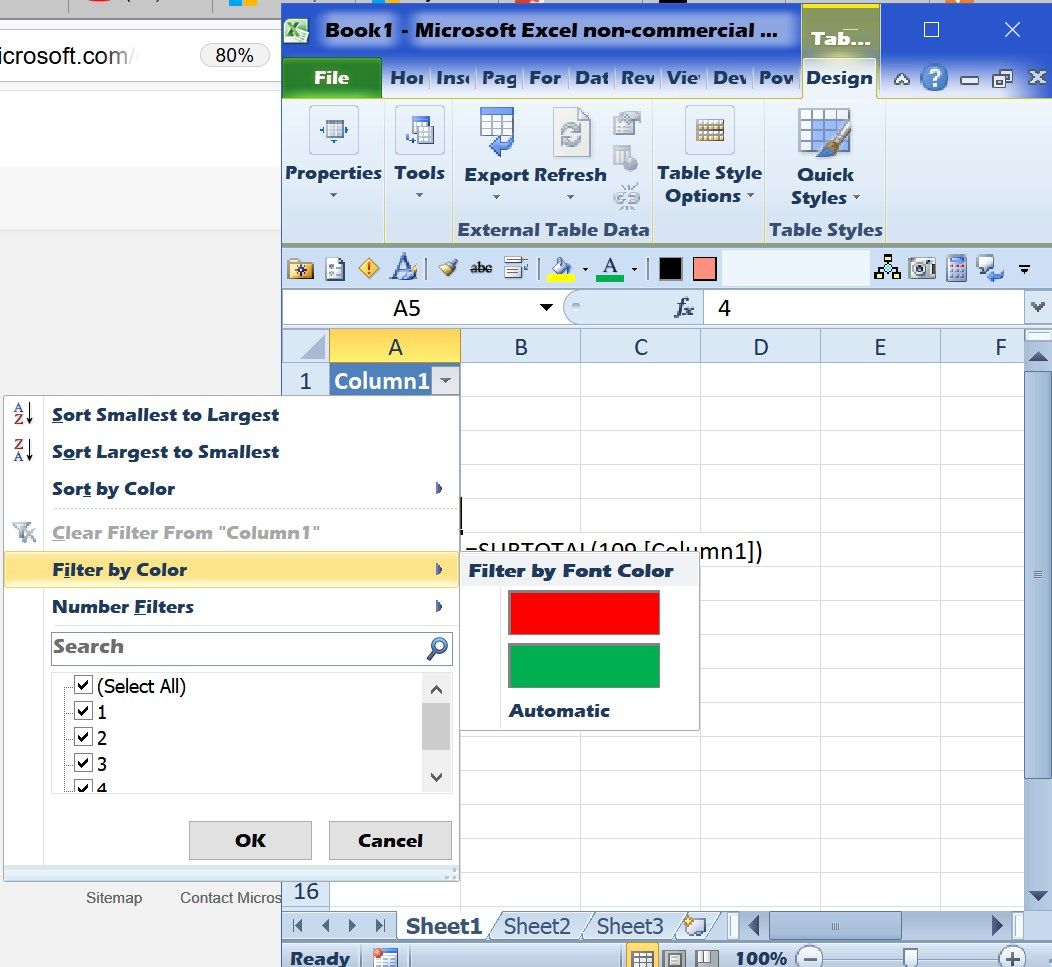Click Sort Smallest to Largest
This screenshot has height=967, width=1052.
pos(165,415)
